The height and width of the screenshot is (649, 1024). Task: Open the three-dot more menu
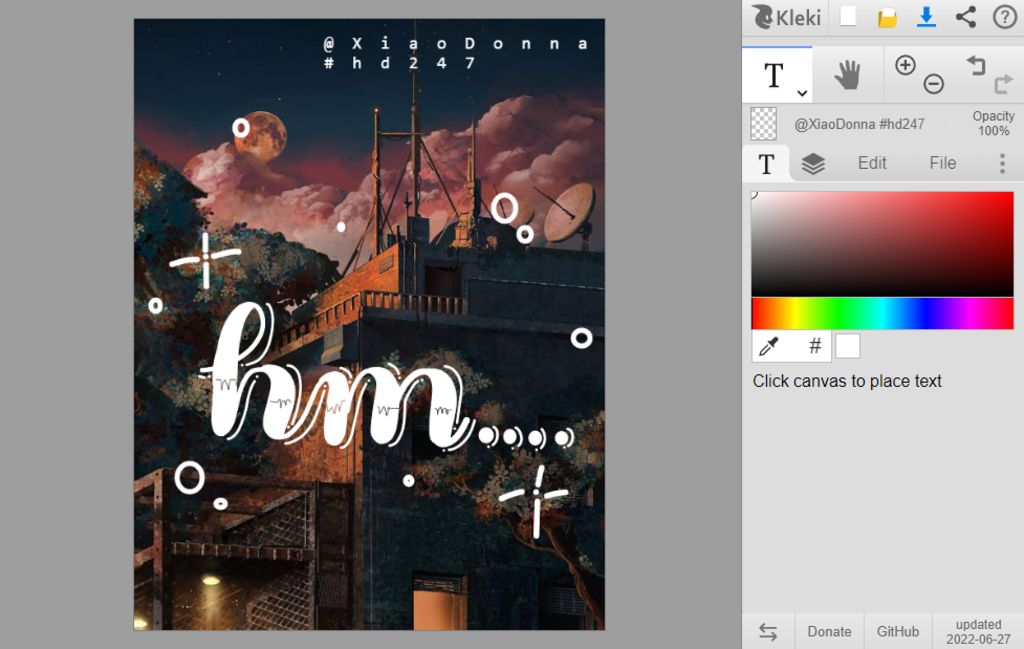click(1002, 163)
